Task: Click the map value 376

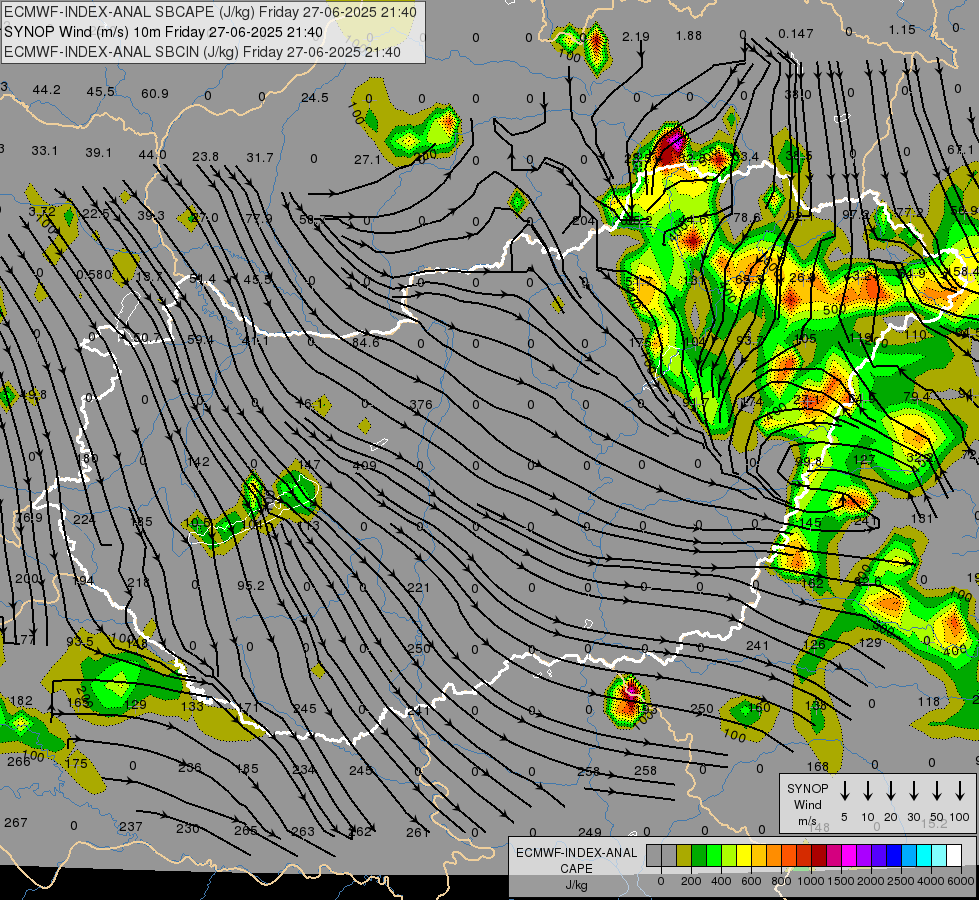Action: [421, 405]
